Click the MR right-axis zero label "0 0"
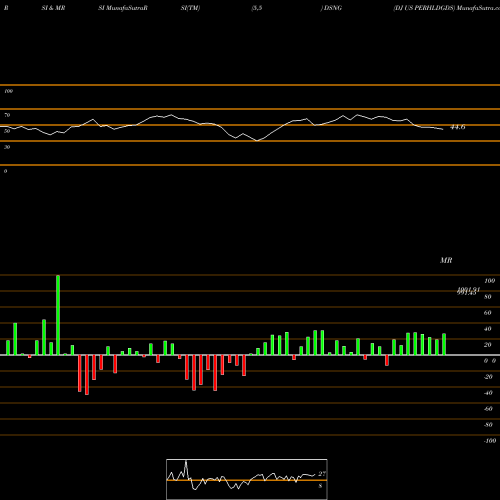This screenshot has height=500, width=500. [490, 361]
